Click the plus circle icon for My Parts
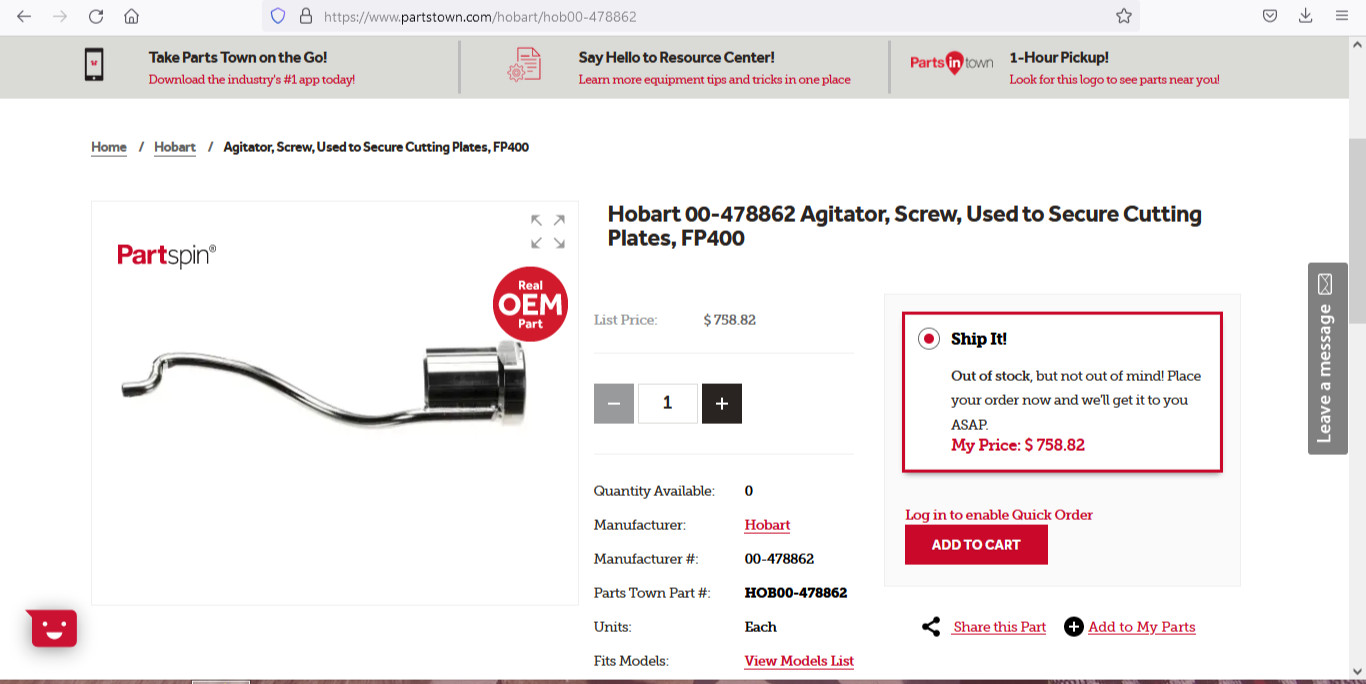This screenshot has height=684, width=1366. click(1073, 627)
